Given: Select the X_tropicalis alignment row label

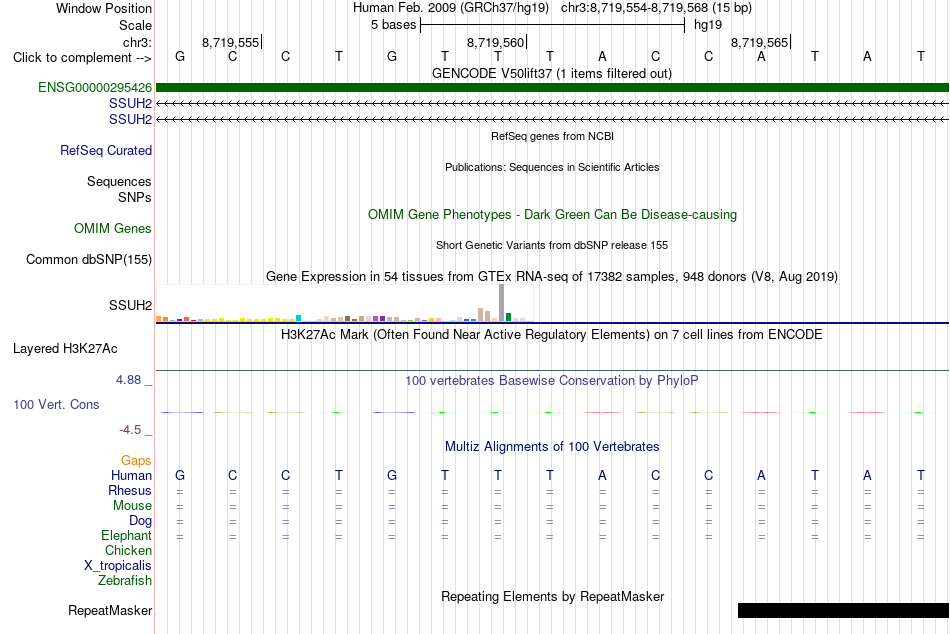Looking at the screenshot, I should 118,566.
